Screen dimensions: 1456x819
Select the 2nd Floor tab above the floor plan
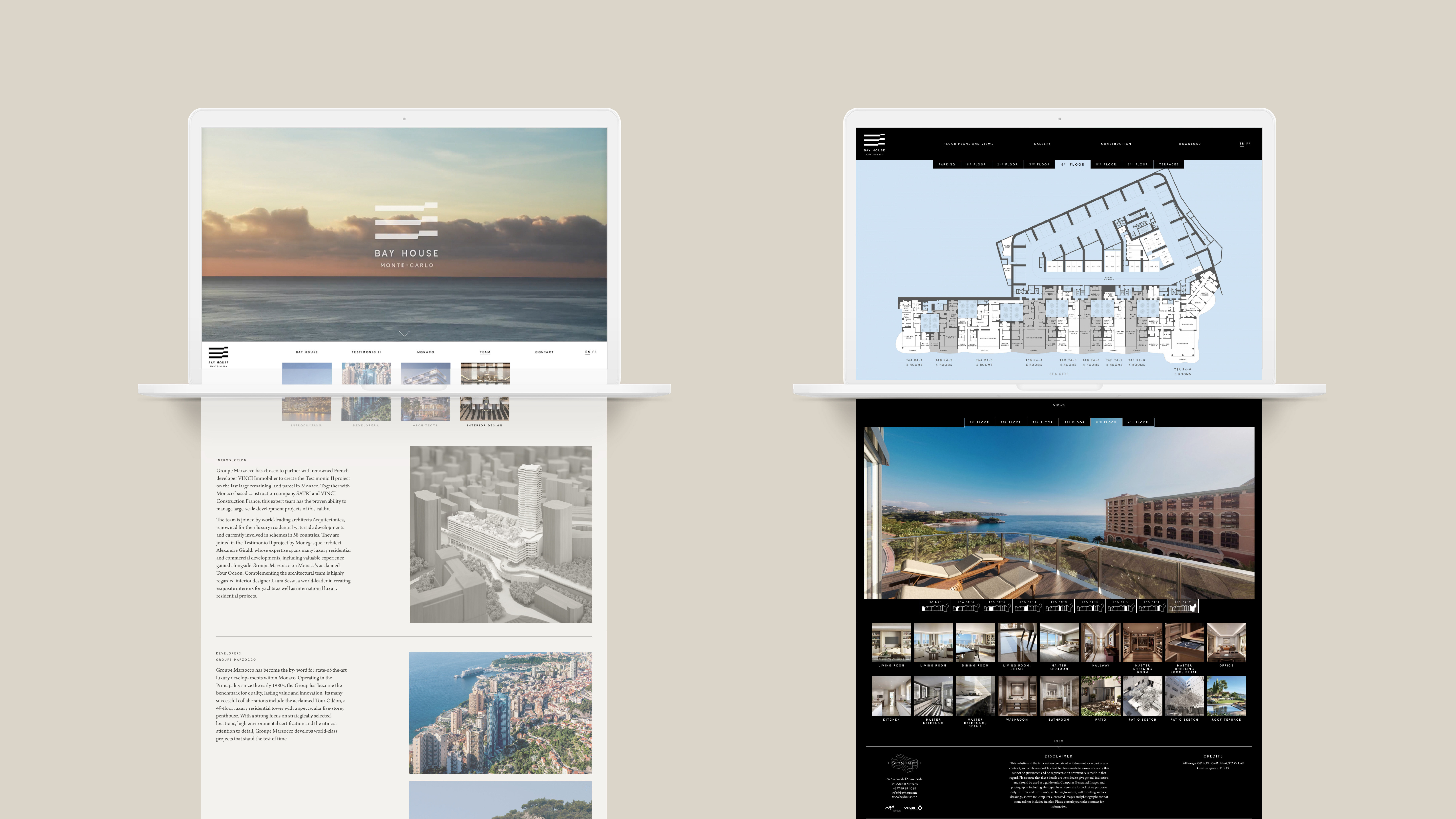pyautogui.click(x=1008, y=165)
